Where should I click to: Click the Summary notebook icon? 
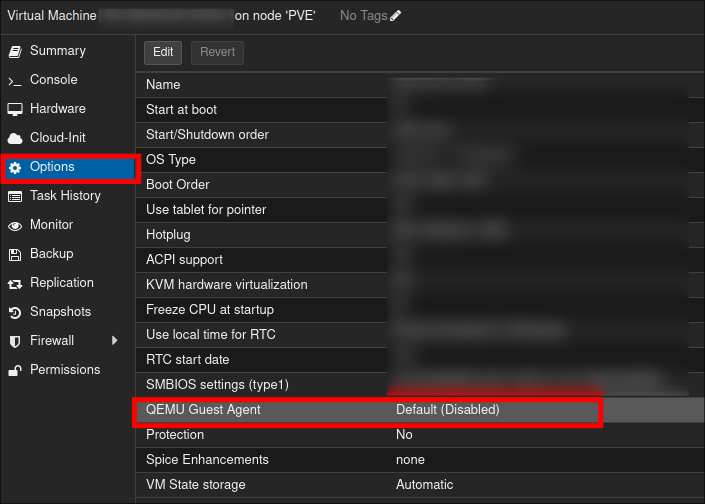pyautogui.click(x=15, y=51)
